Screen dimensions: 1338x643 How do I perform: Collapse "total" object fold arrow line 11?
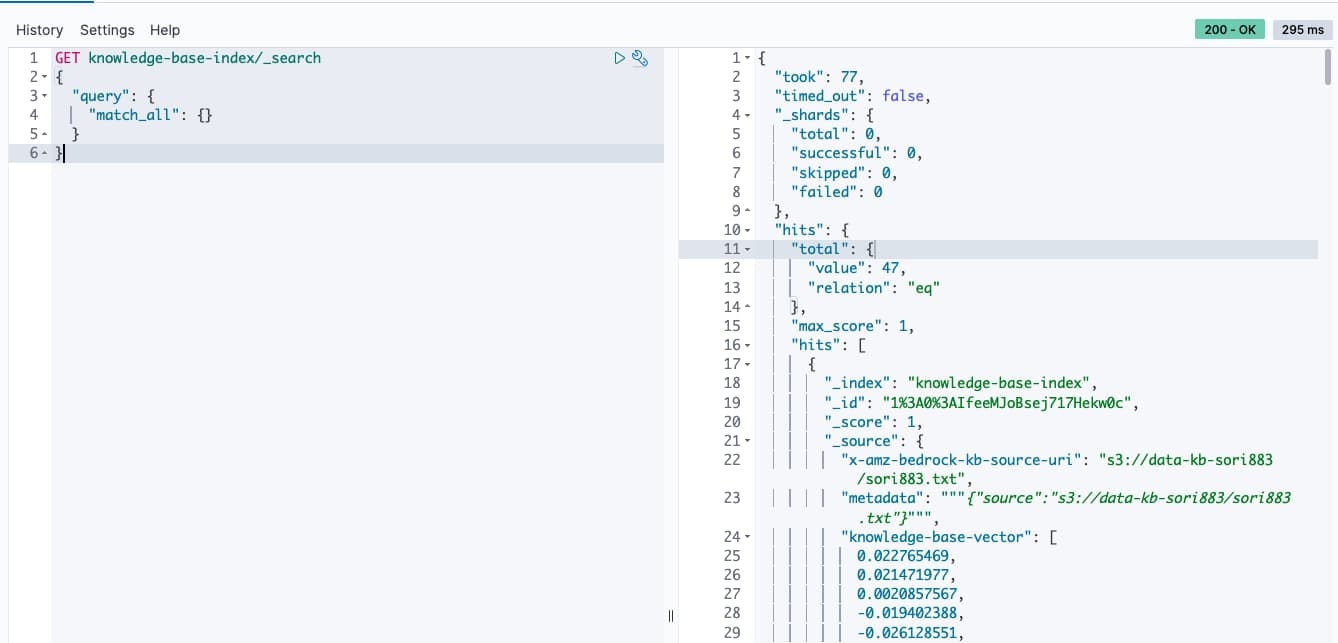click(748, 249)
